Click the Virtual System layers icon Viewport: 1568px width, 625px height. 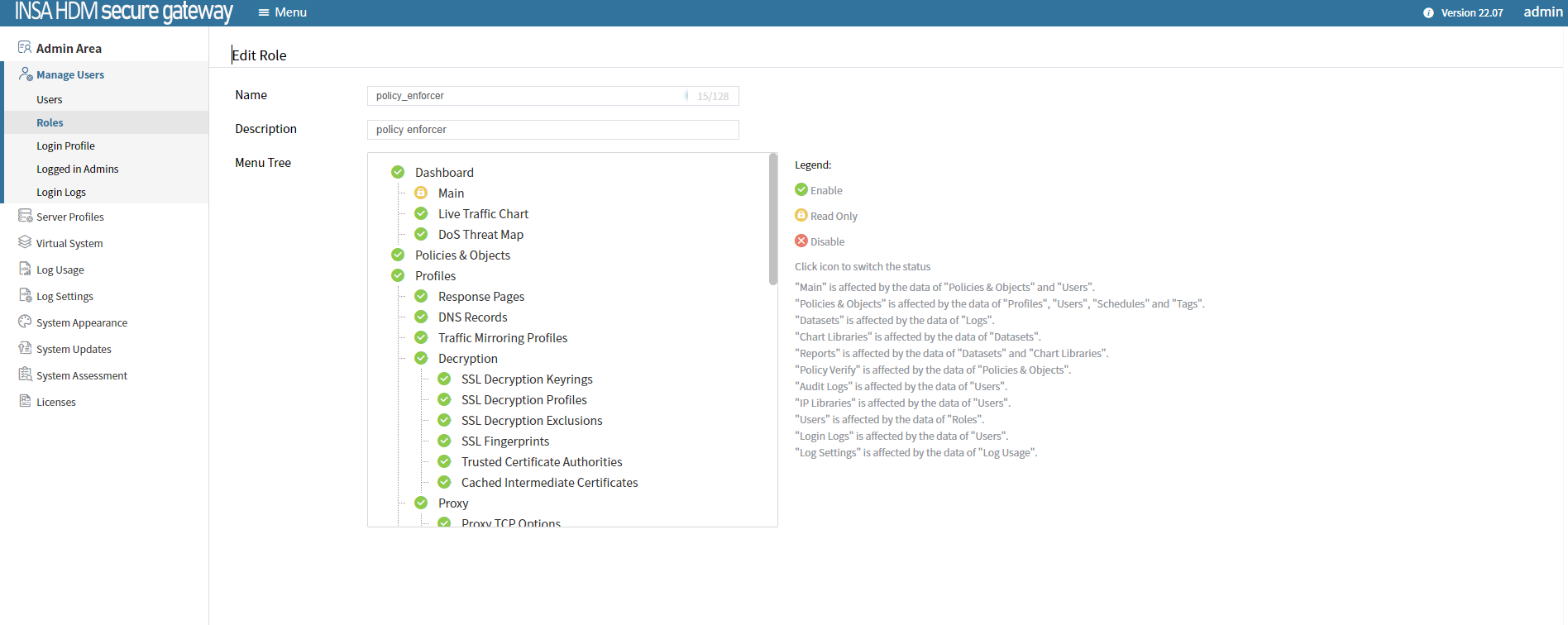pos(25,243)
